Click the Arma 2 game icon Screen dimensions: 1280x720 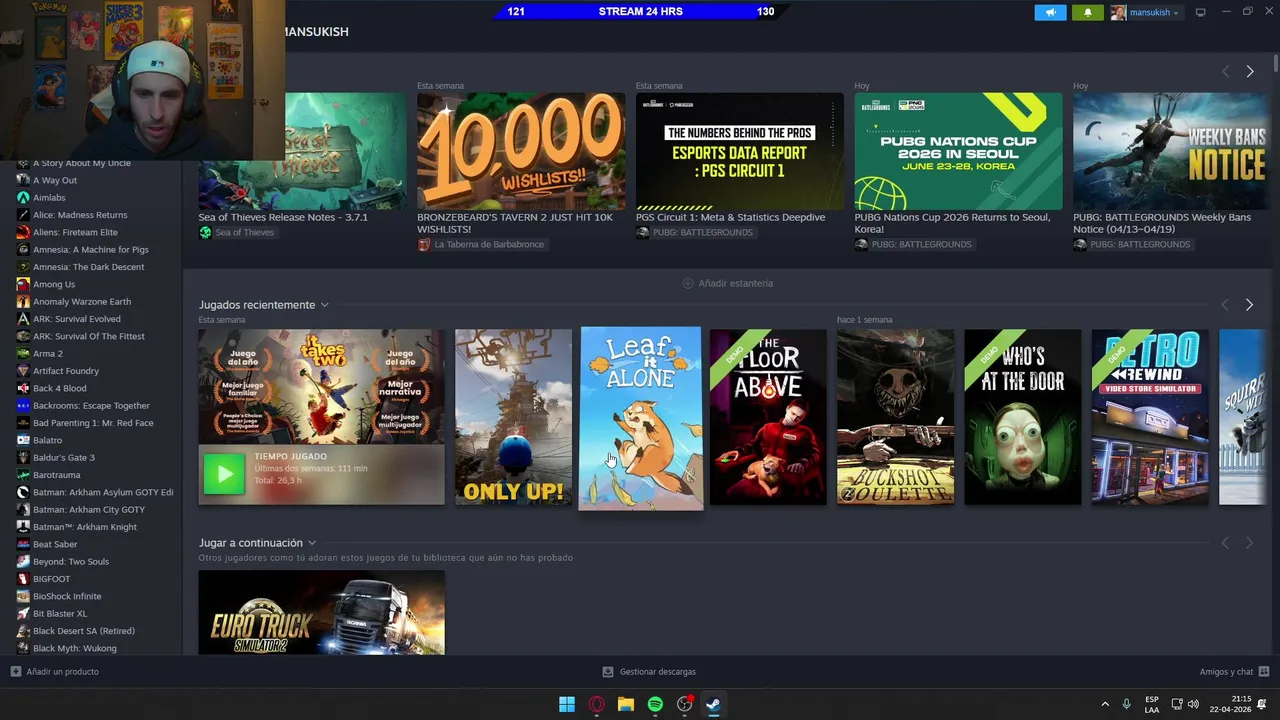(x=23, y=353)
